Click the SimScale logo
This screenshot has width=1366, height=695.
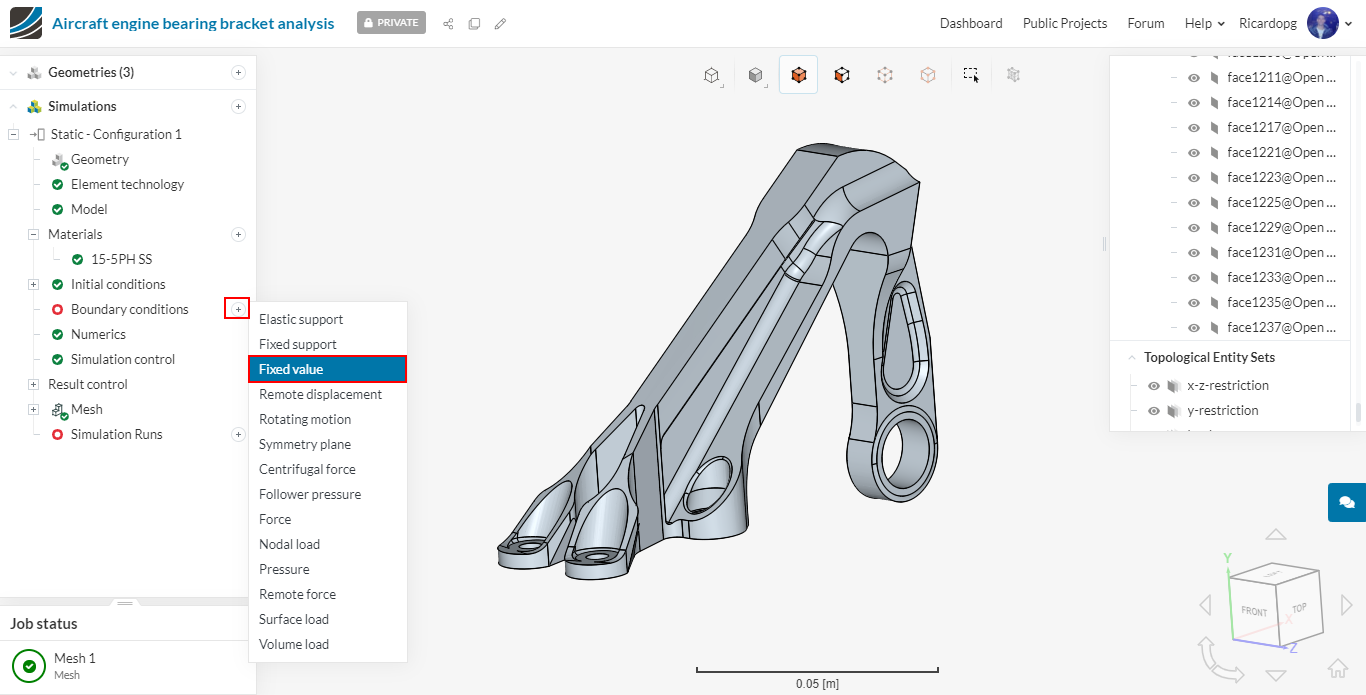(26, 23)
